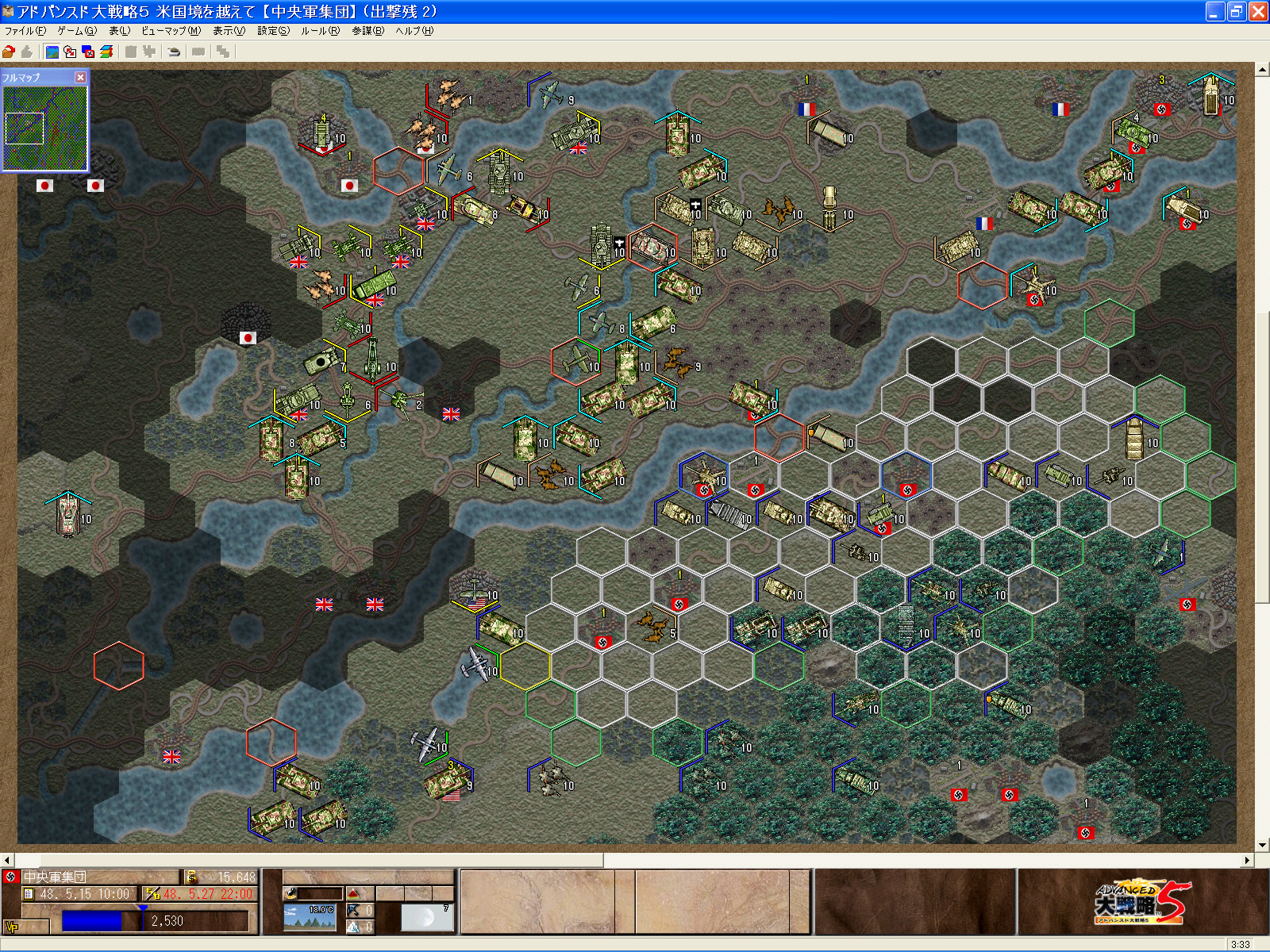Click the VP victory points icon
Viewport: 1270px width, 952px height.
click(x=12, y=926)
